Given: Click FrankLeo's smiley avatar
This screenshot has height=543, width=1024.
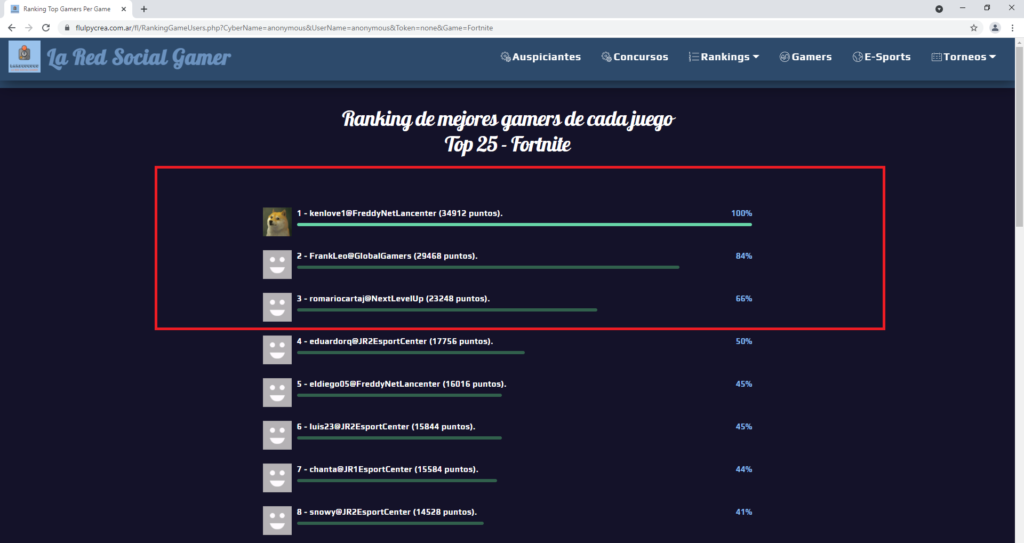Looking at the screenshot, I should point(277,265).
